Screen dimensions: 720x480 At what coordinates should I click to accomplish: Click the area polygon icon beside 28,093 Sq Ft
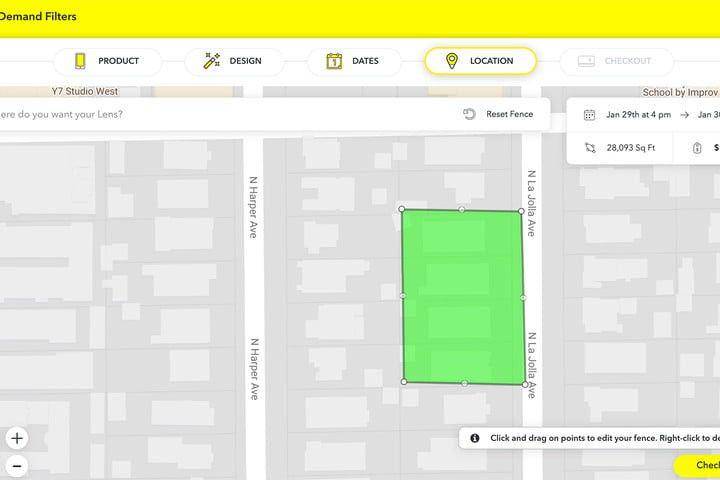pos(590,148)
